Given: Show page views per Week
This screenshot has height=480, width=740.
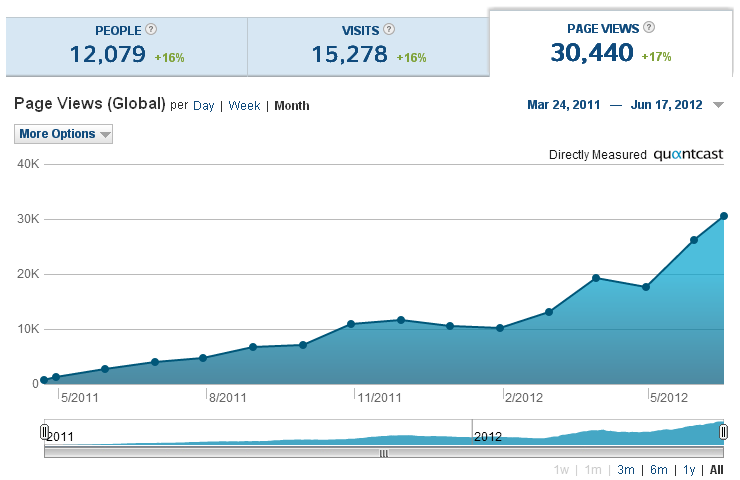Looking at the screenshot, I should tap(244, 106).
